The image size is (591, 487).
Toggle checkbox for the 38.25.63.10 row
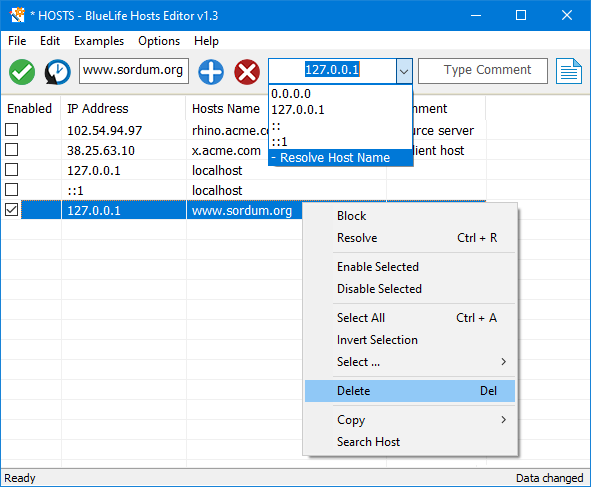12,150
